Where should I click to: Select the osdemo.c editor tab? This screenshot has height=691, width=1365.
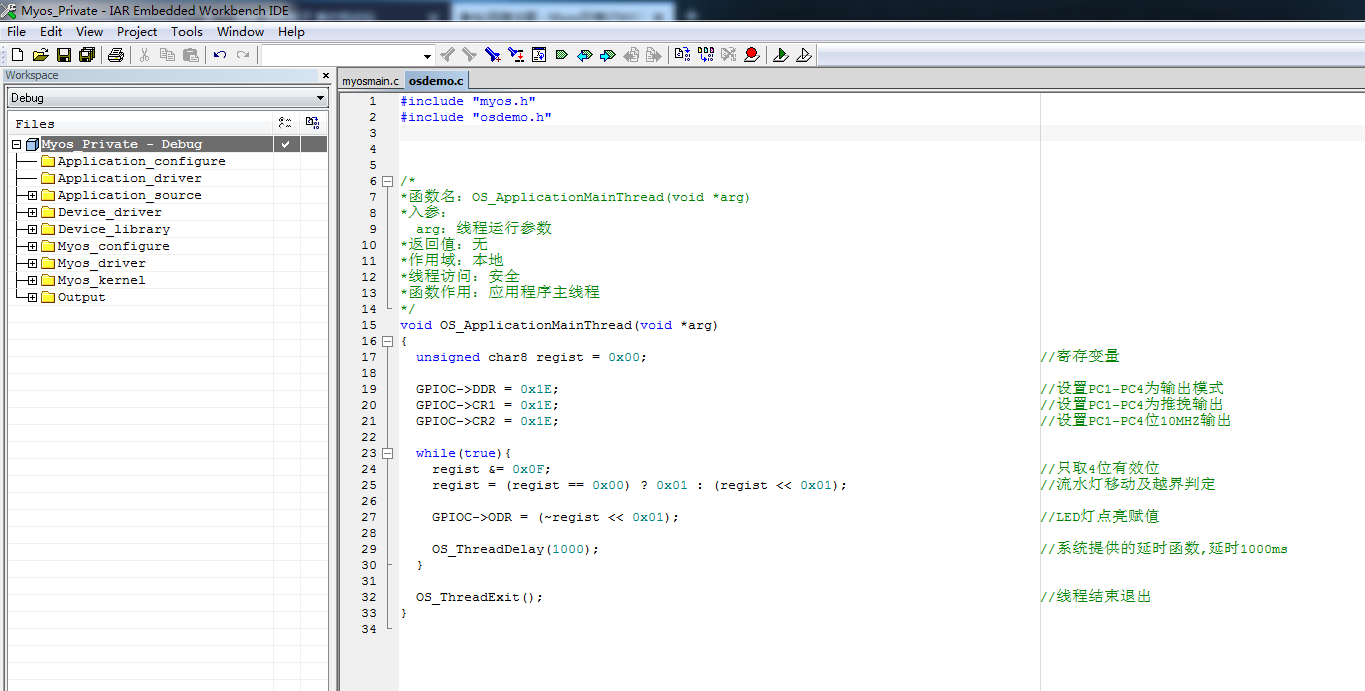coord(436,80)
